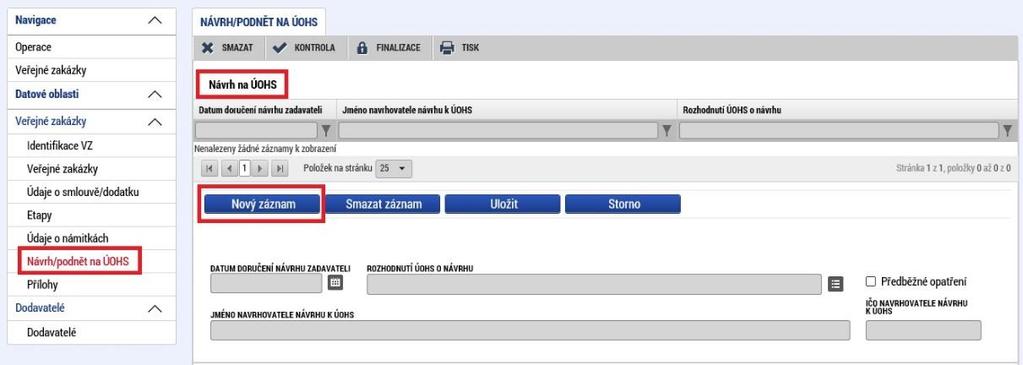
Task: Click the Uložit button
Action: (x=502, y=204)
